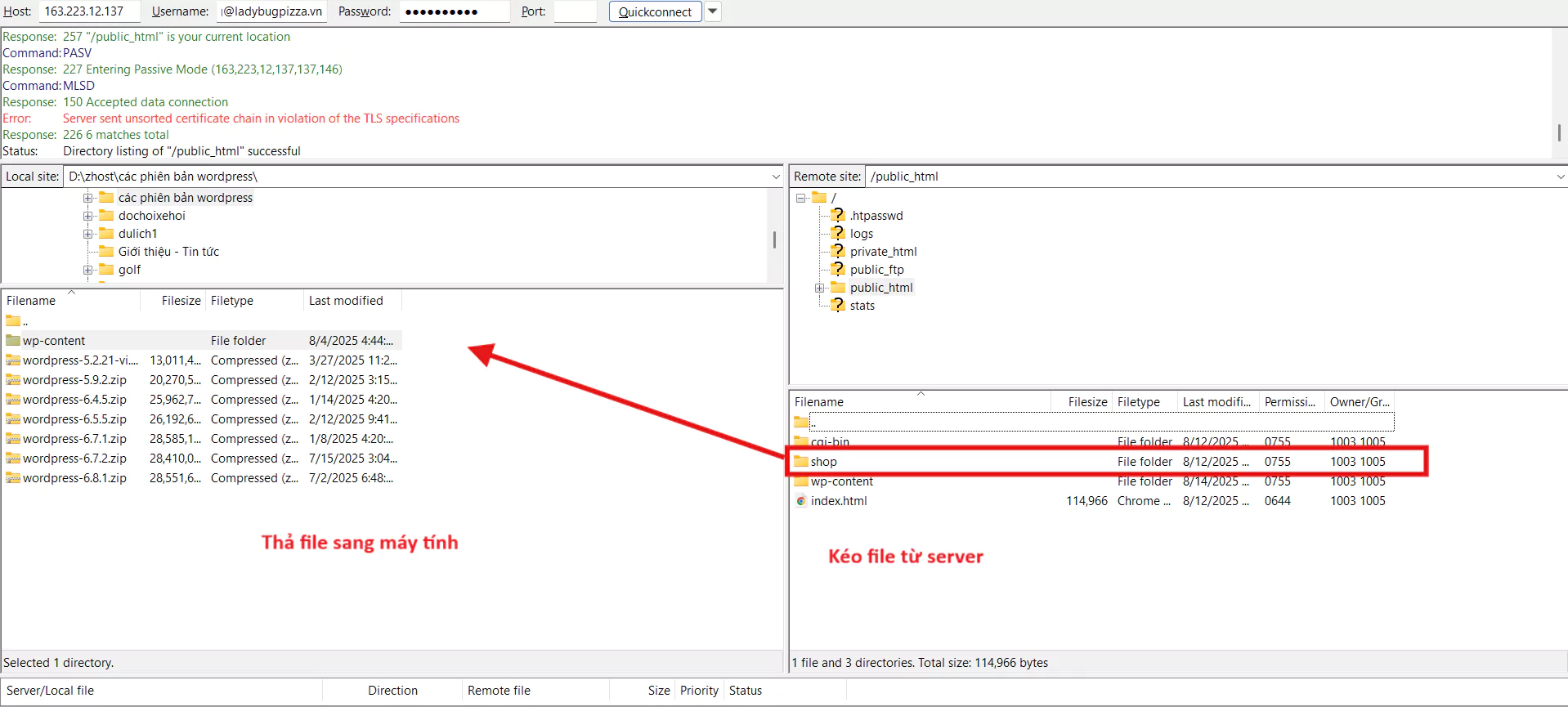The image size is (1568, 707).
Task: Sort local files by Filesize column
Action: (x=172, y=300)
